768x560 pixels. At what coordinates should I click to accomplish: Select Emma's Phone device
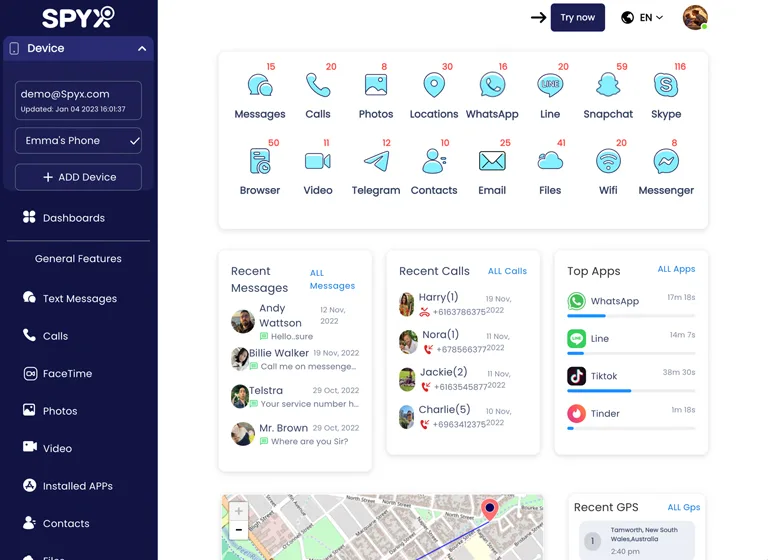[78, 141]
